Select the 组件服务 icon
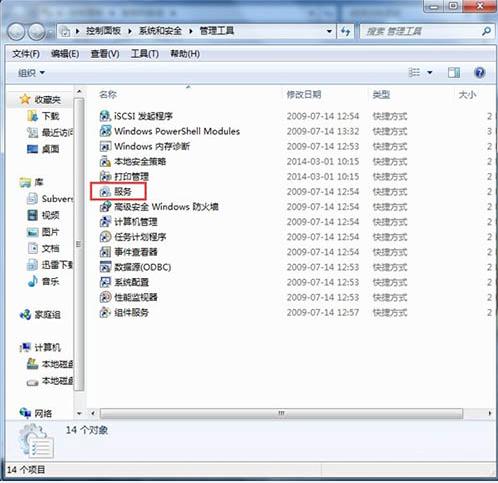498x483 pixels. point(105,312)
